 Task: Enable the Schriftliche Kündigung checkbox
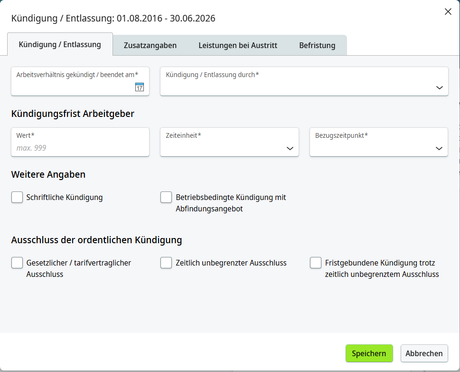(x=17, y=197)
